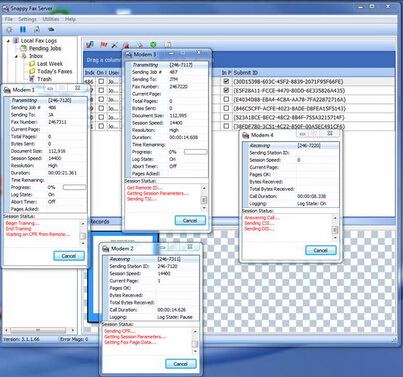Click the Modem 4 window title icon

[246, 135]
